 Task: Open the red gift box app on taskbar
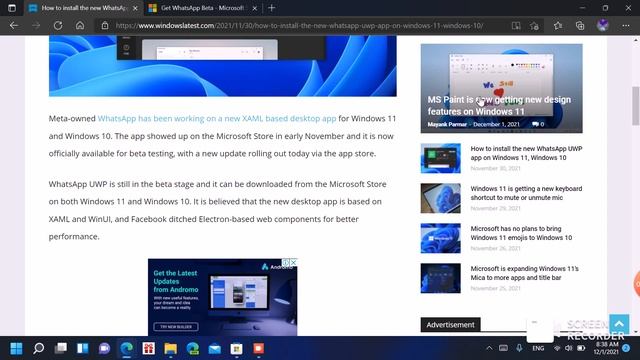(149, 348)
